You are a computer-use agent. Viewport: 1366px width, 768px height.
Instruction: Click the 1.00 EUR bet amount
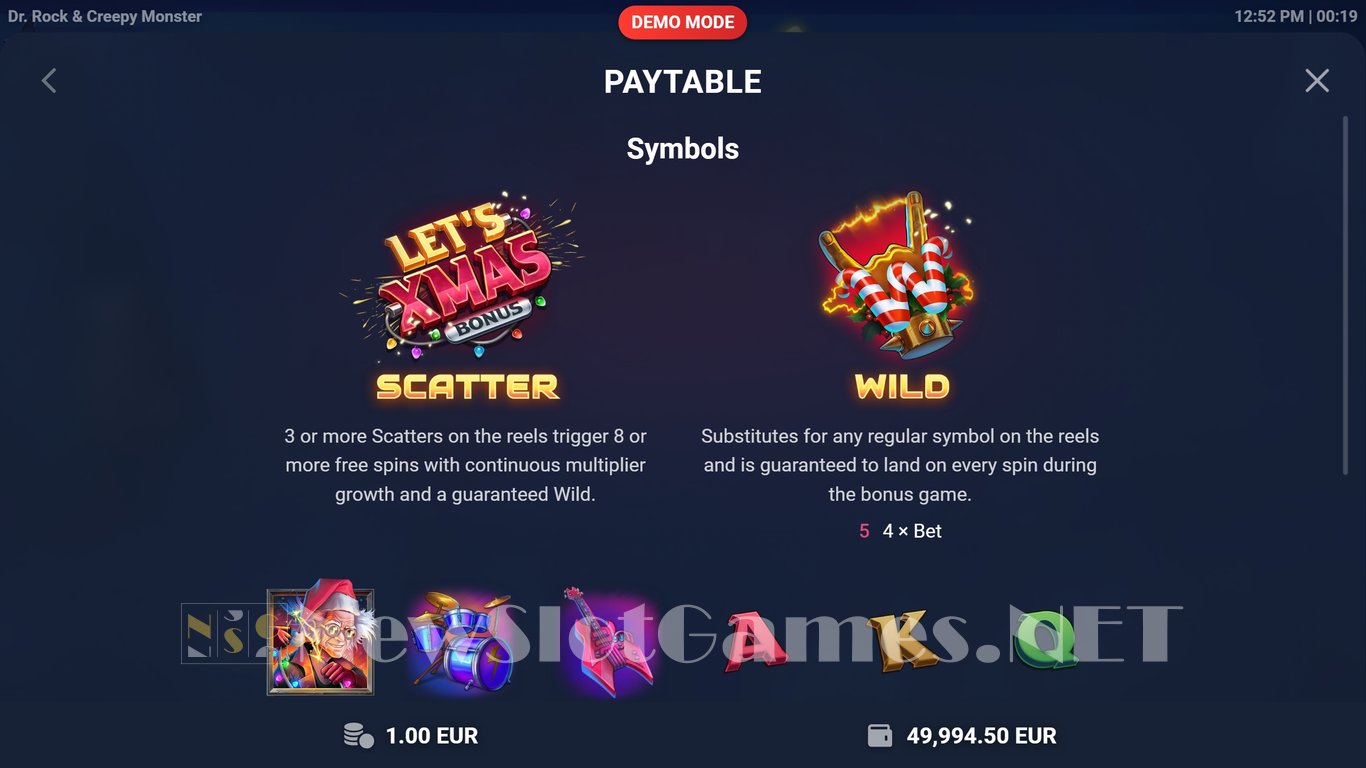click(x=432, y=736)
